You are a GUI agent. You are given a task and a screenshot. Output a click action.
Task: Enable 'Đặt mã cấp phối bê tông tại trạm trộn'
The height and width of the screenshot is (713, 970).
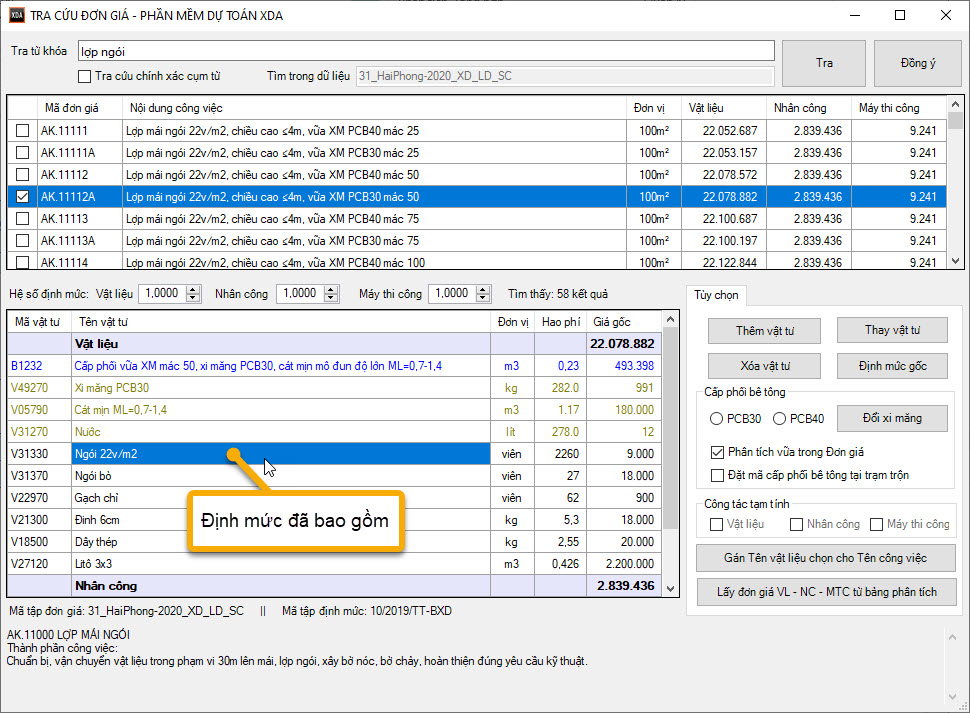pyautogui.click(x=717, y=476)
